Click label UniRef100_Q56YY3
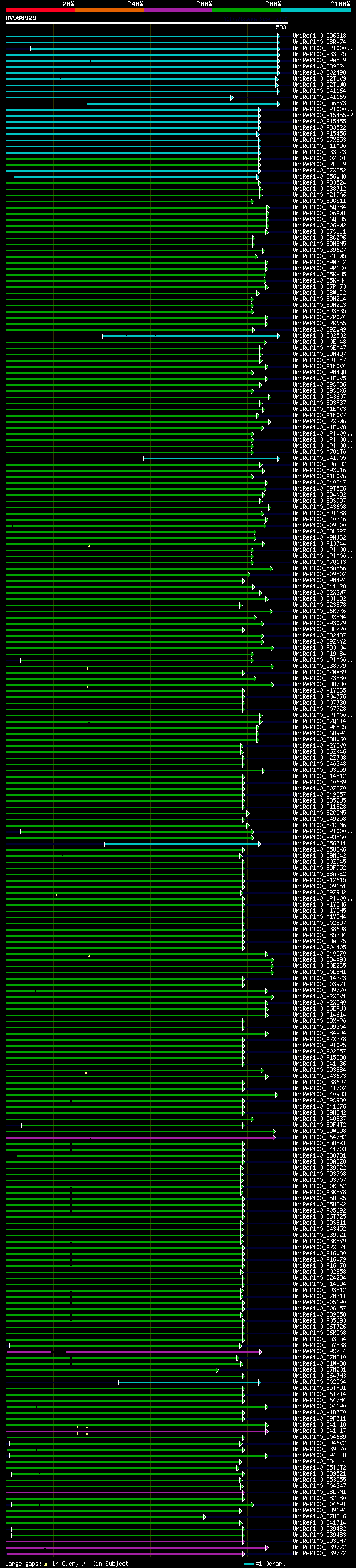This screenshot has height=1568, width=356. pyautogui.click(x=319, y=103)
